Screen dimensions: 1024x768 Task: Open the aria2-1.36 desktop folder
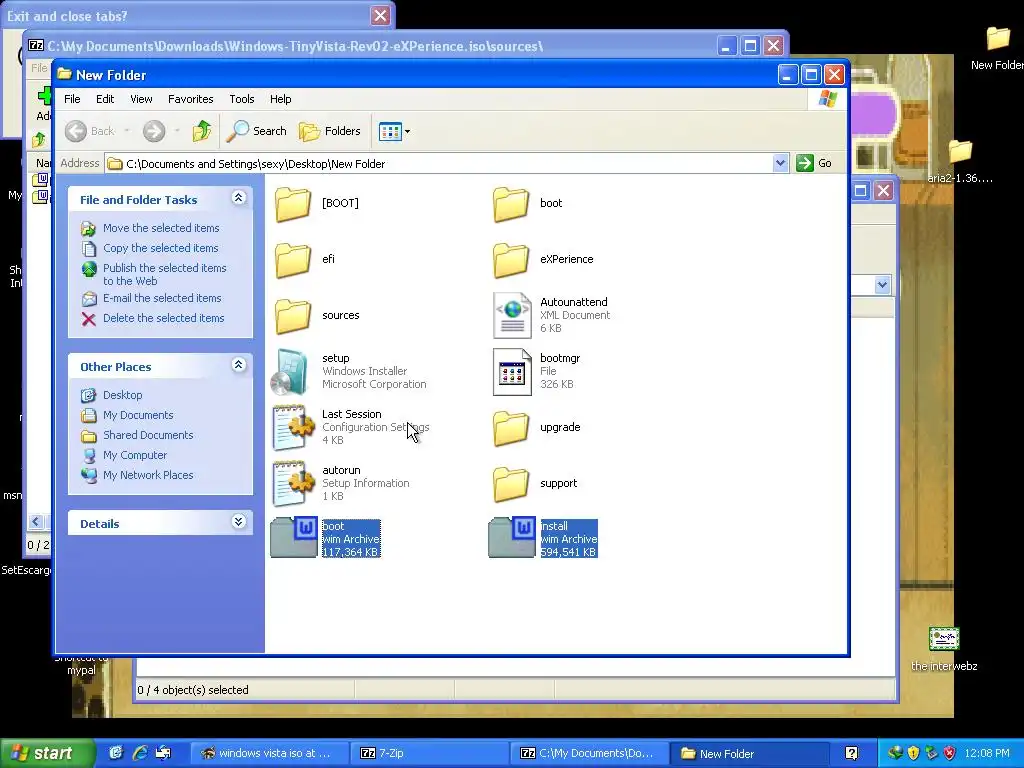(960, 161)
